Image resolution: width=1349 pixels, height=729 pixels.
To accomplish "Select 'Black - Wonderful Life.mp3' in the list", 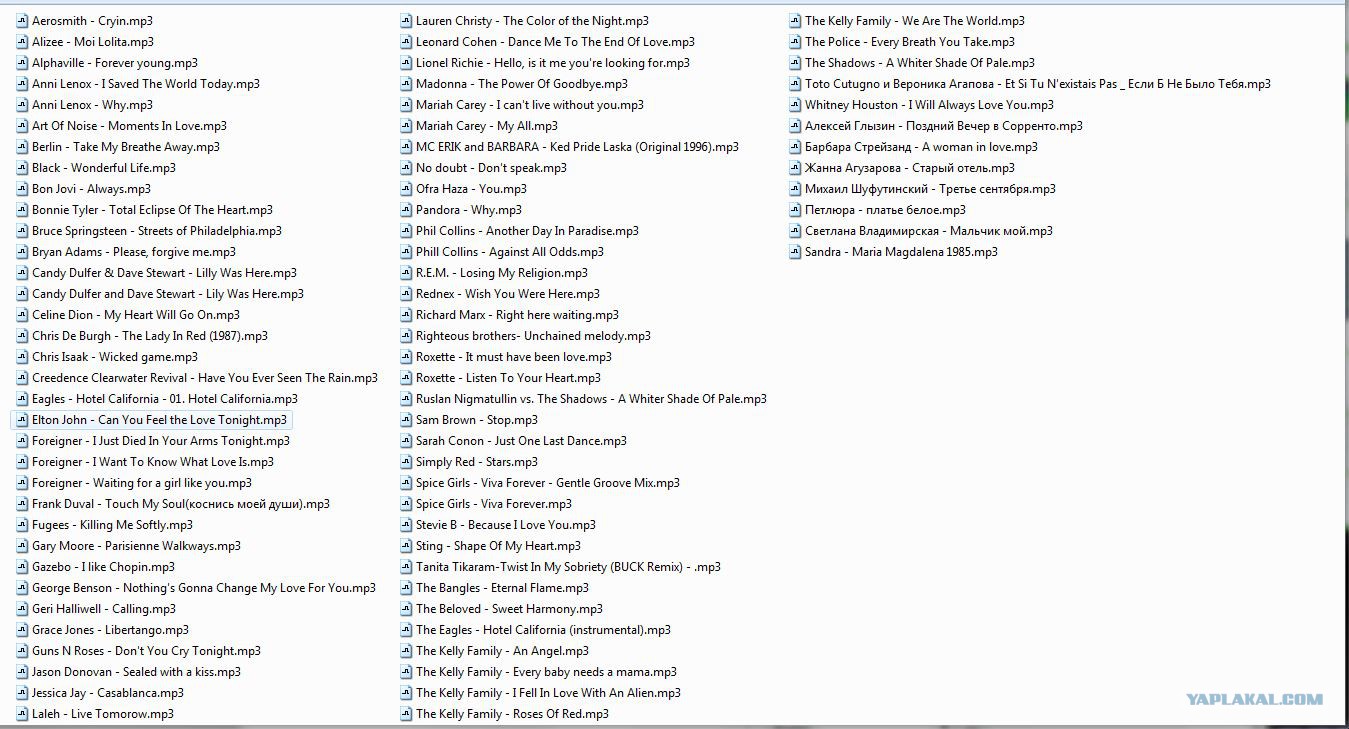I will point(104,168).
